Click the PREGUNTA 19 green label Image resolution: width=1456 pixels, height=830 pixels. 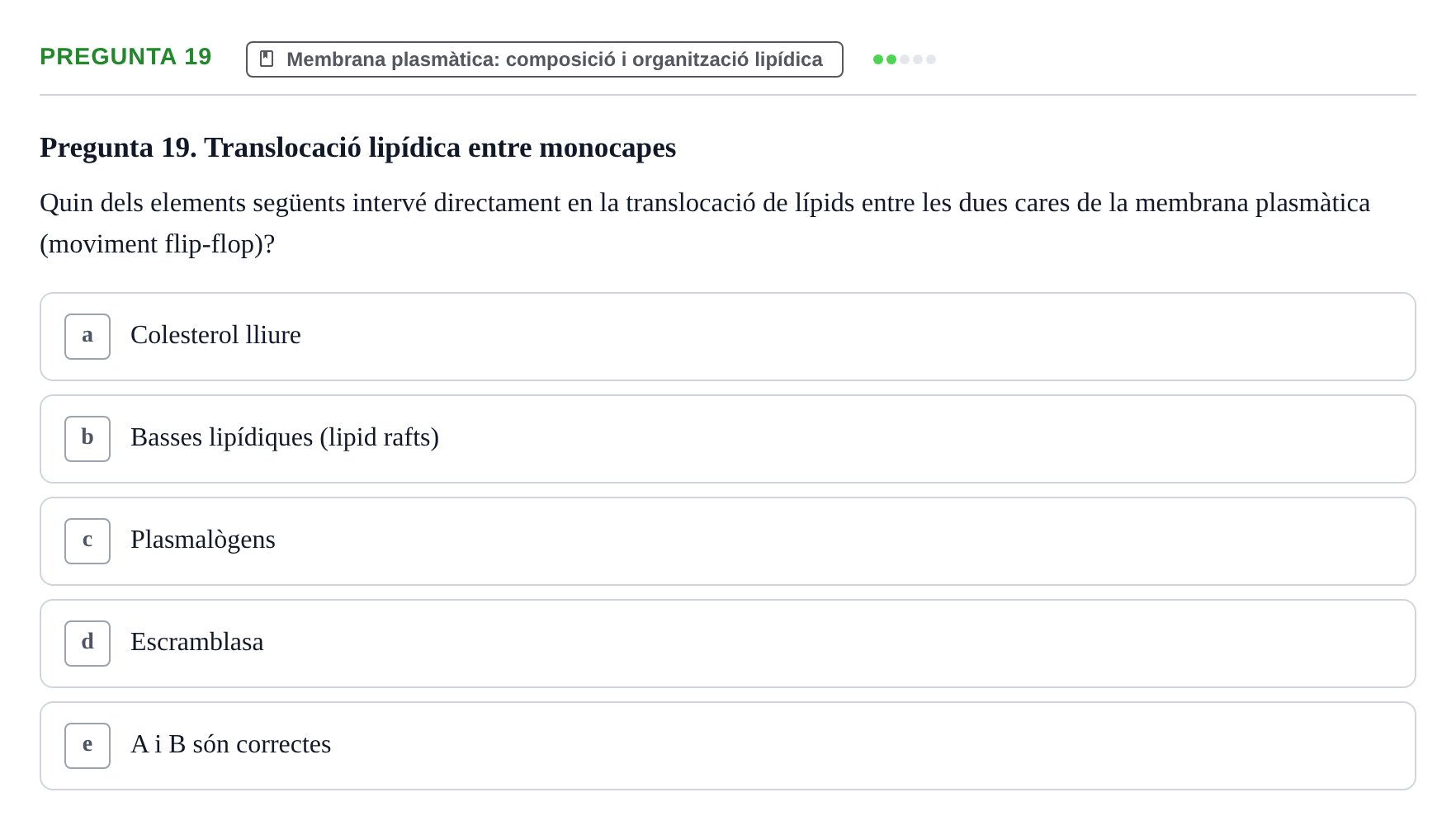(125, 56)
